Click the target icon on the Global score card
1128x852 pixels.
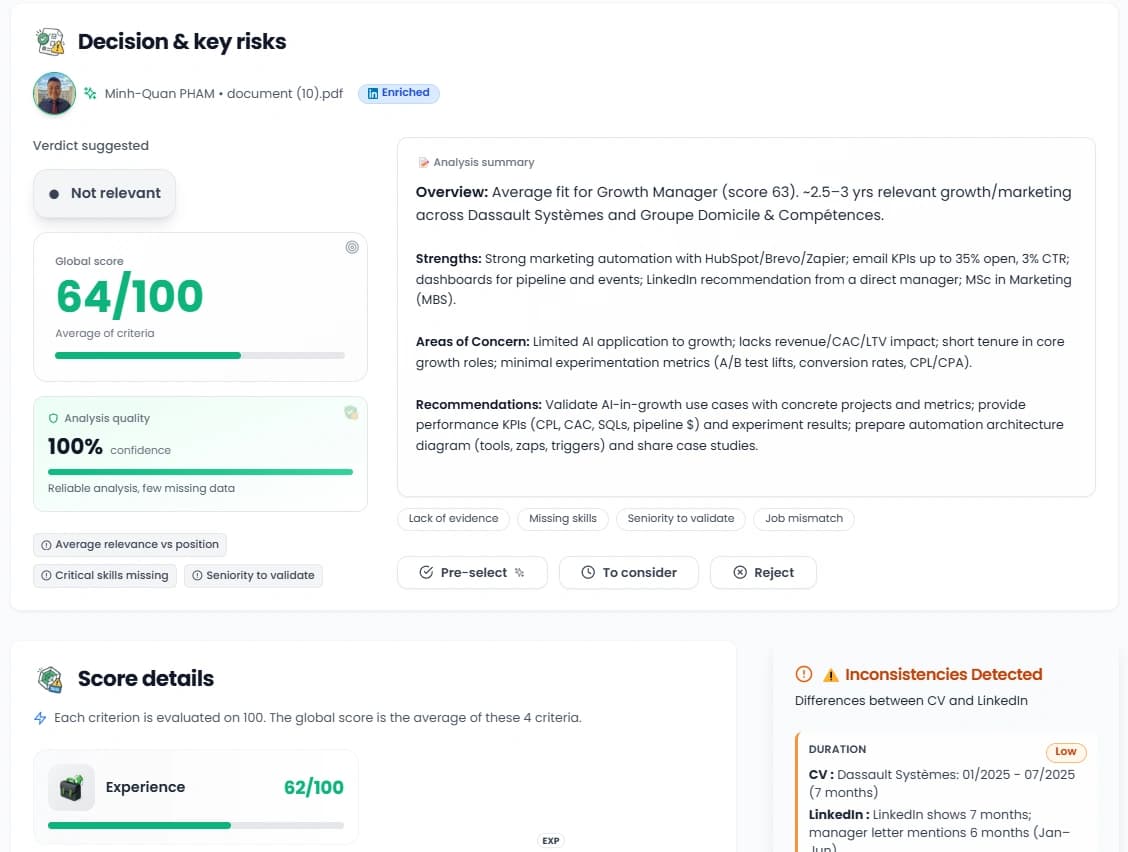[352, 247]
